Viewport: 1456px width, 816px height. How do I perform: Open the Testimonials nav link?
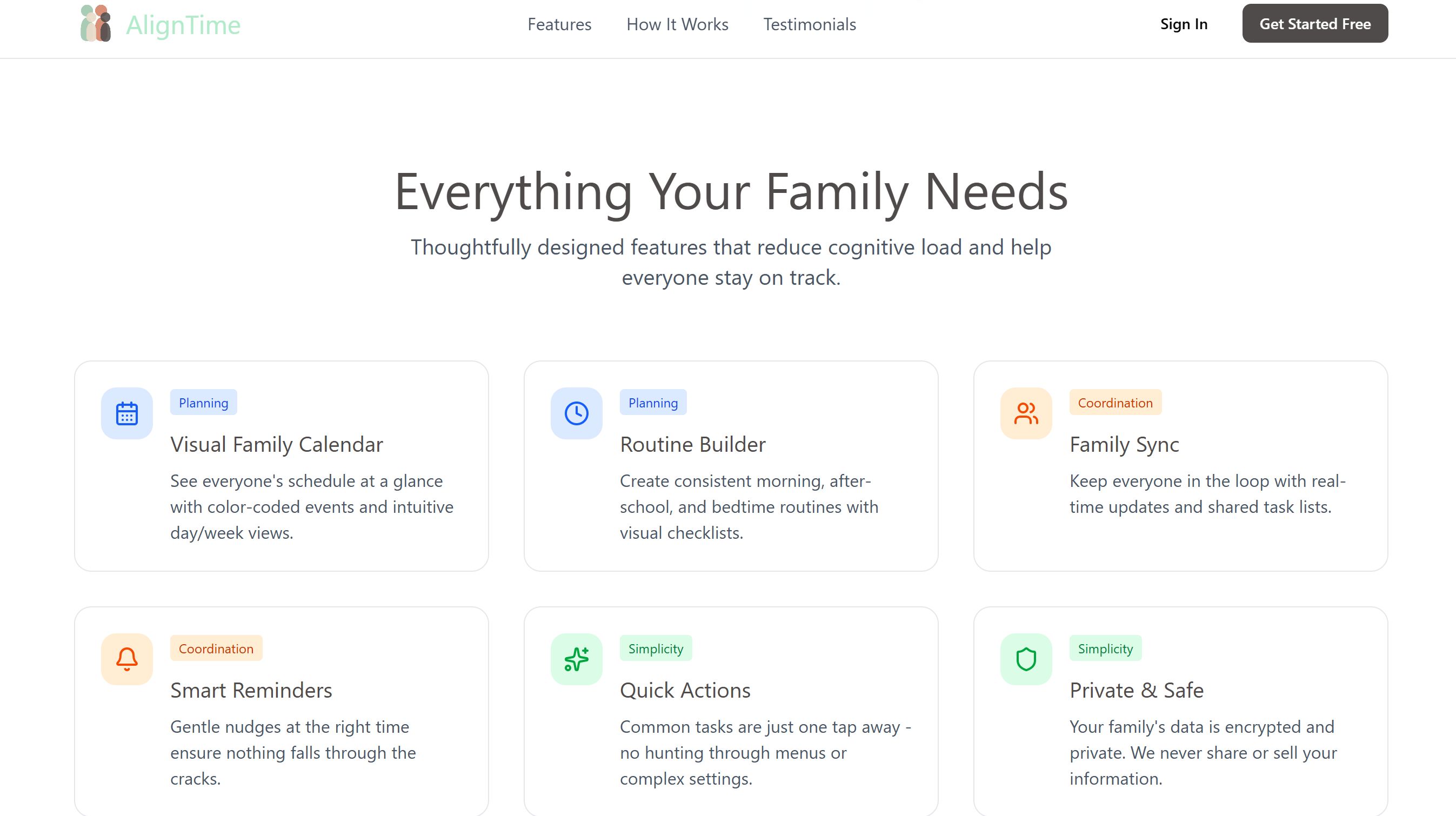(810, 24)
